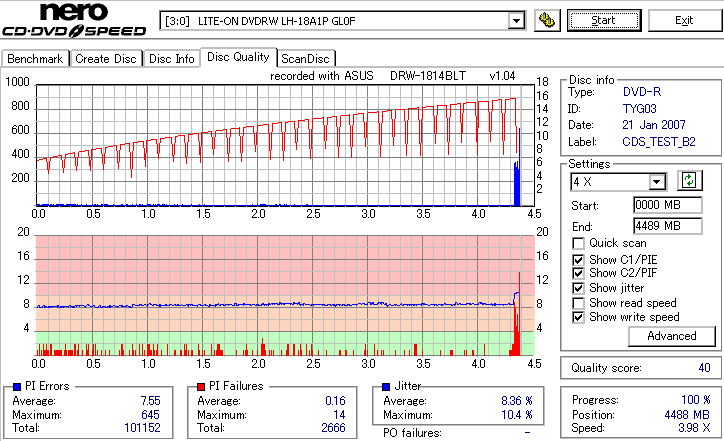This screenshot has height=441, width=724.
Task: Click the Start button
Action: coord(604,21)
